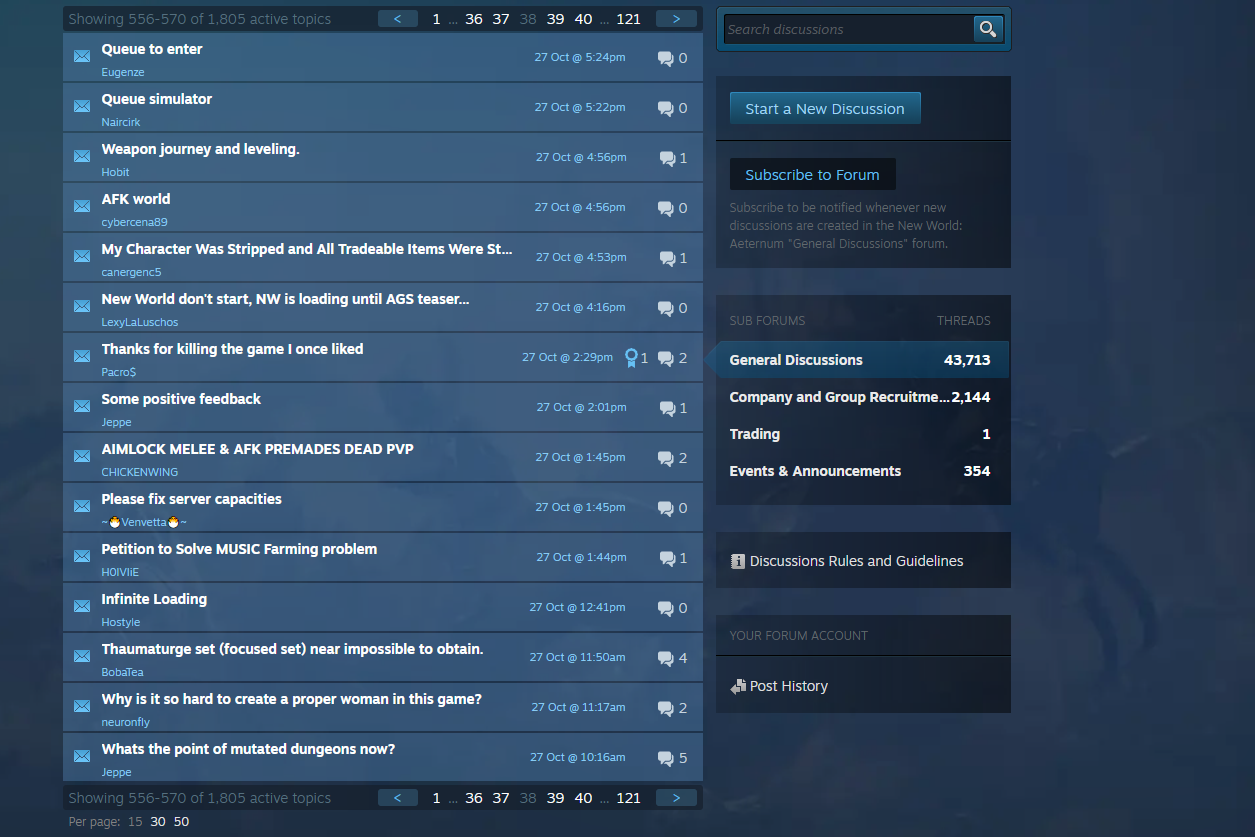
Task: Set per page to 15
Action: point(135,822)
